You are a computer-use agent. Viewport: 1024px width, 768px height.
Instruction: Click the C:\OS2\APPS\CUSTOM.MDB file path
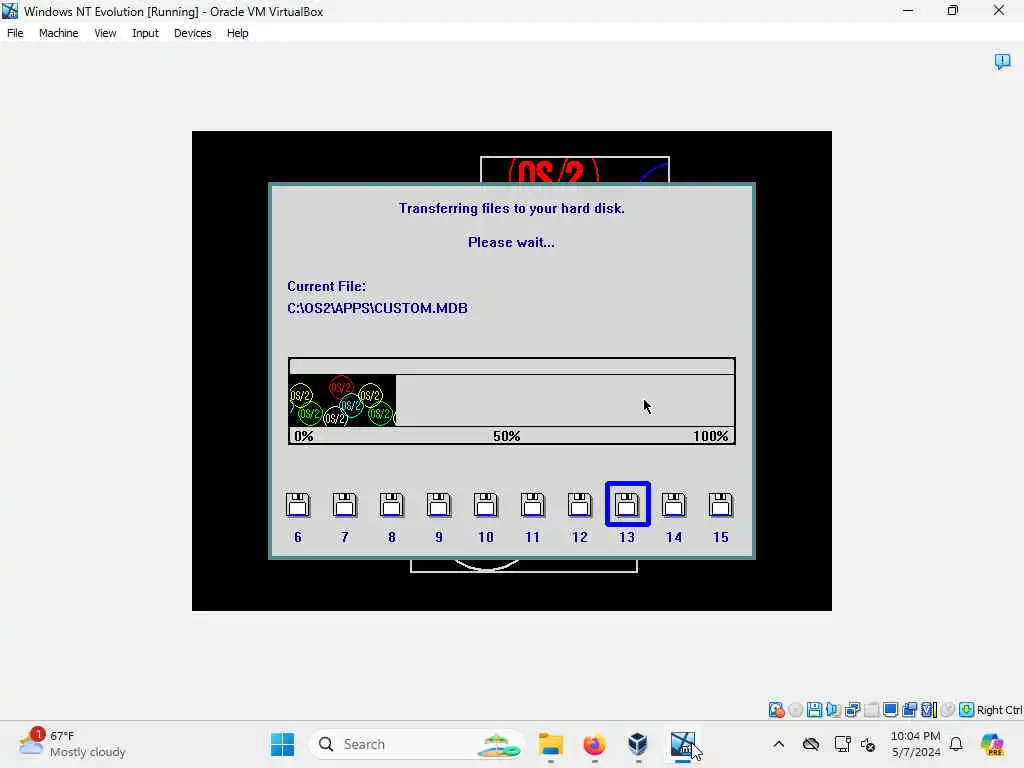377,308
